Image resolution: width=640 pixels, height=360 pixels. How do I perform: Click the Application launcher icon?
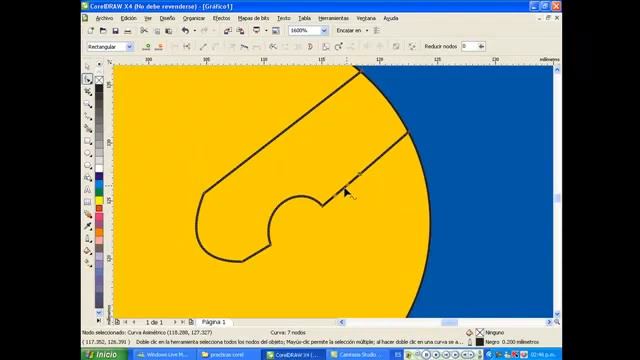click(x=256, y=31)
